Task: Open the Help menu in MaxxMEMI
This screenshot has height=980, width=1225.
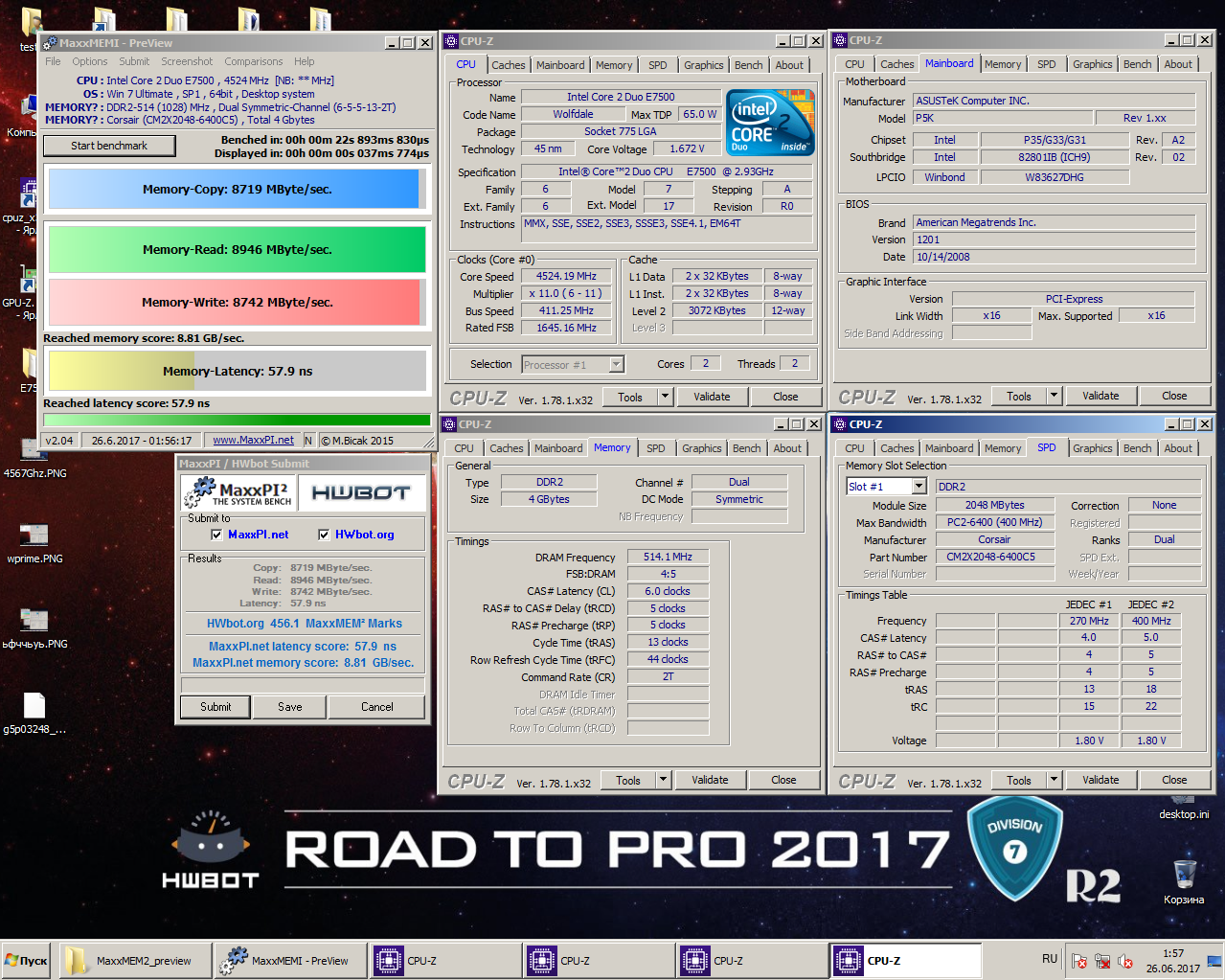Action: (x=305, y=61)
